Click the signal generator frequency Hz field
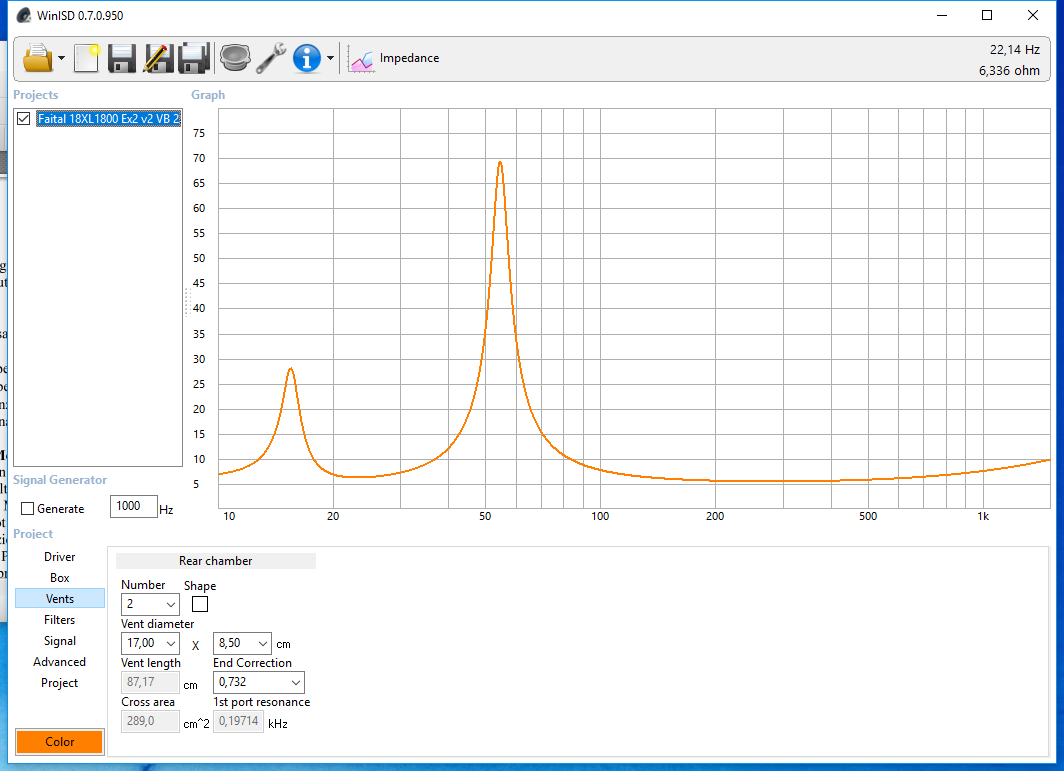The image size is (1064, 771). 133,506
